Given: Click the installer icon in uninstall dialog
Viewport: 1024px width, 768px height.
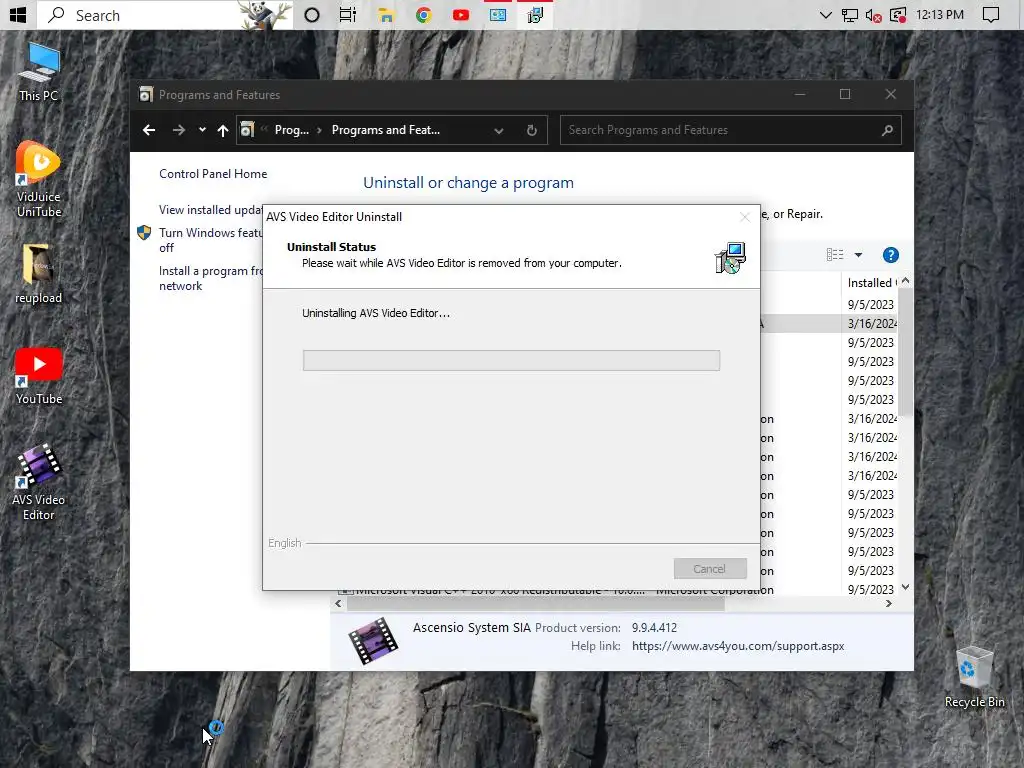Looking at the screenshot, I should (729, 257).
